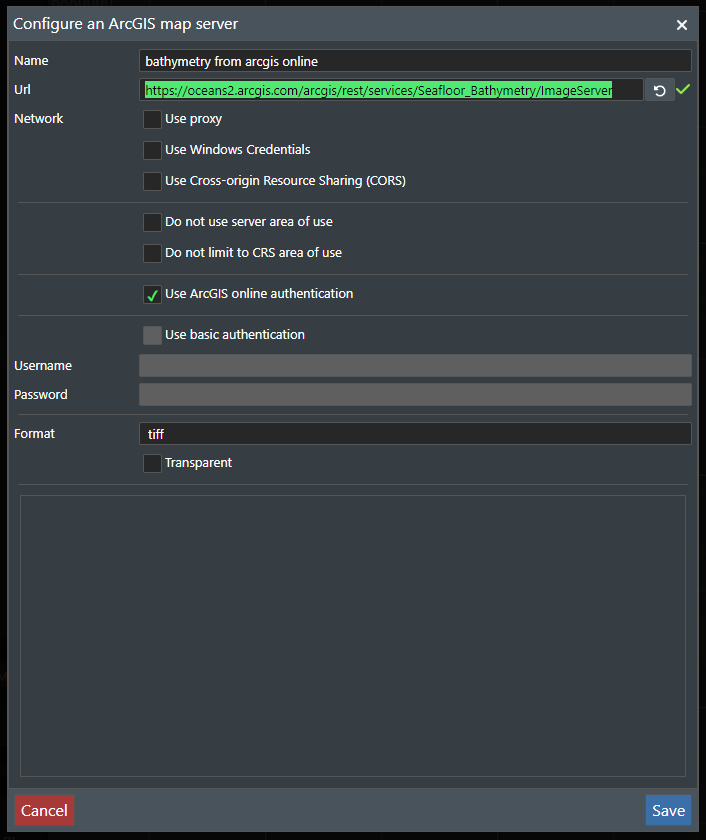Click the Network label
The width and height of the screenshot is (706, 840).
39,118
